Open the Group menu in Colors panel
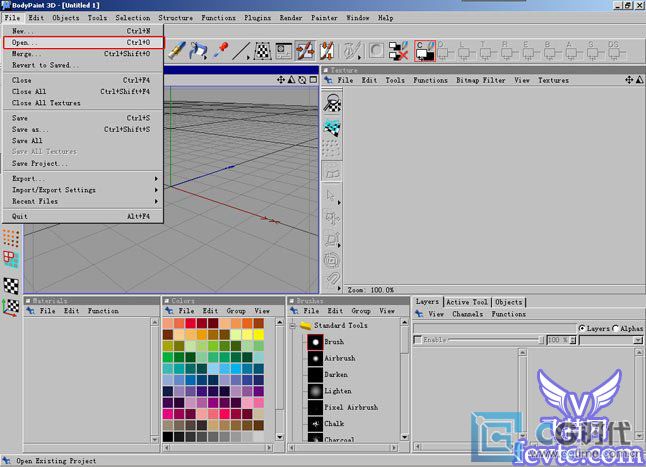646x467 pixels. tap(236, 311)
